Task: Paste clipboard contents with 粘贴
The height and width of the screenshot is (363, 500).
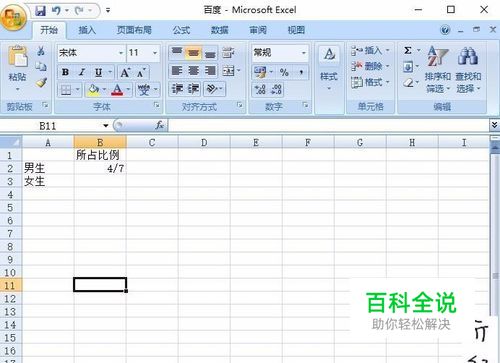Action: click(x=17, y=67)
